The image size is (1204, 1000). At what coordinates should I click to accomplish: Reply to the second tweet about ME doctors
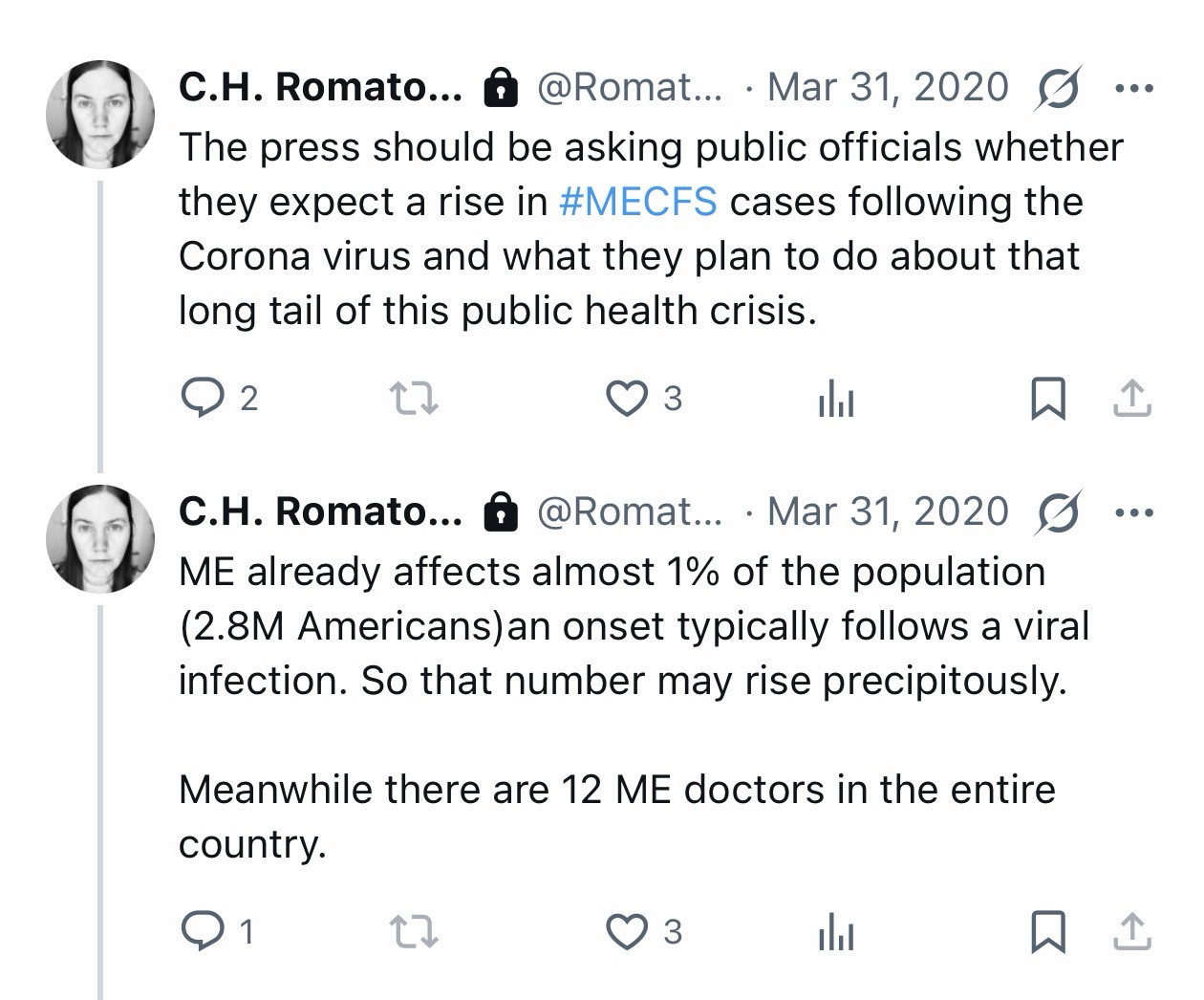tap(201, 930)
